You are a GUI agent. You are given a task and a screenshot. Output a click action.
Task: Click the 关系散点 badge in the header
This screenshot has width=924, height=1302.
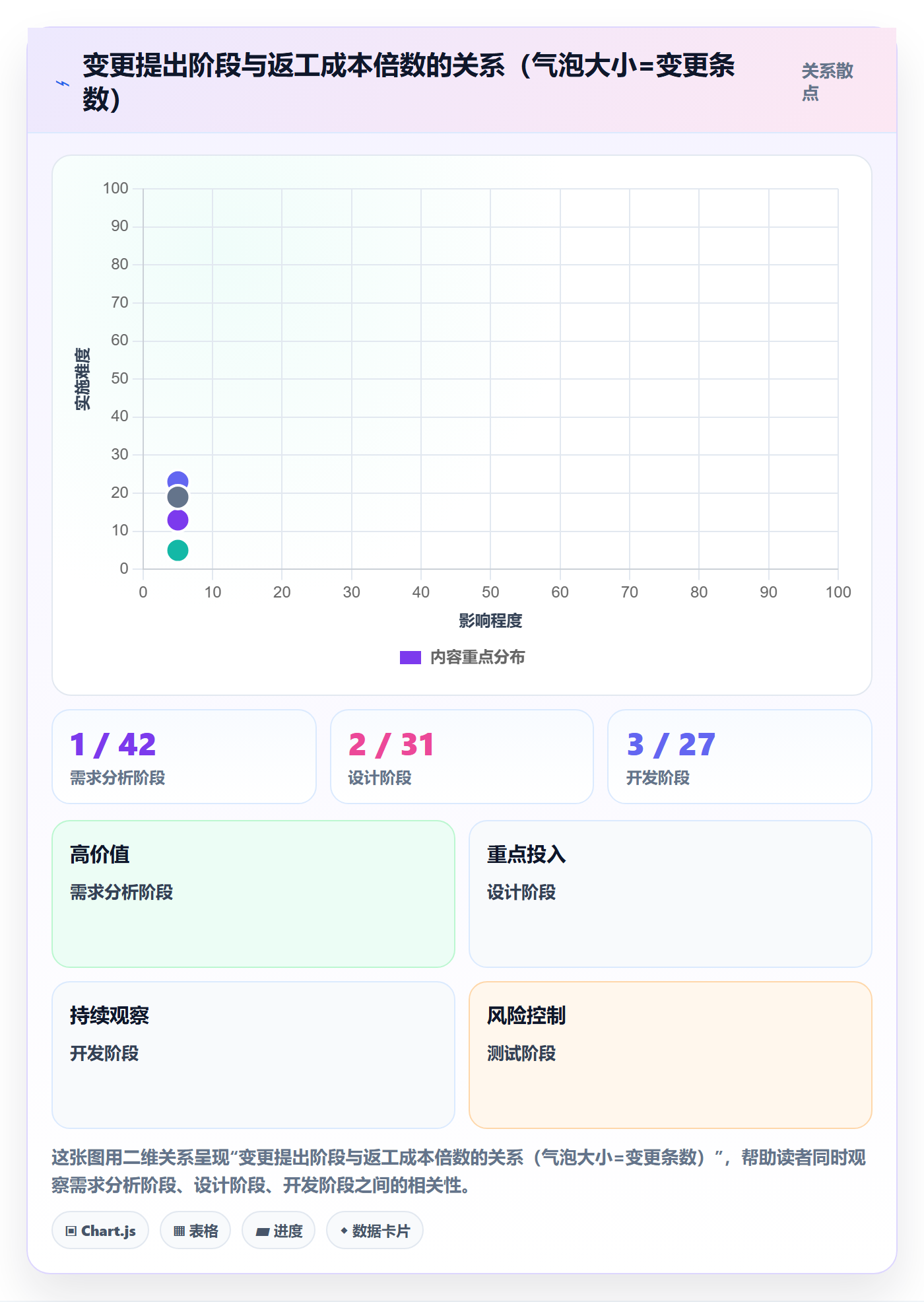(x=828, y=82)
